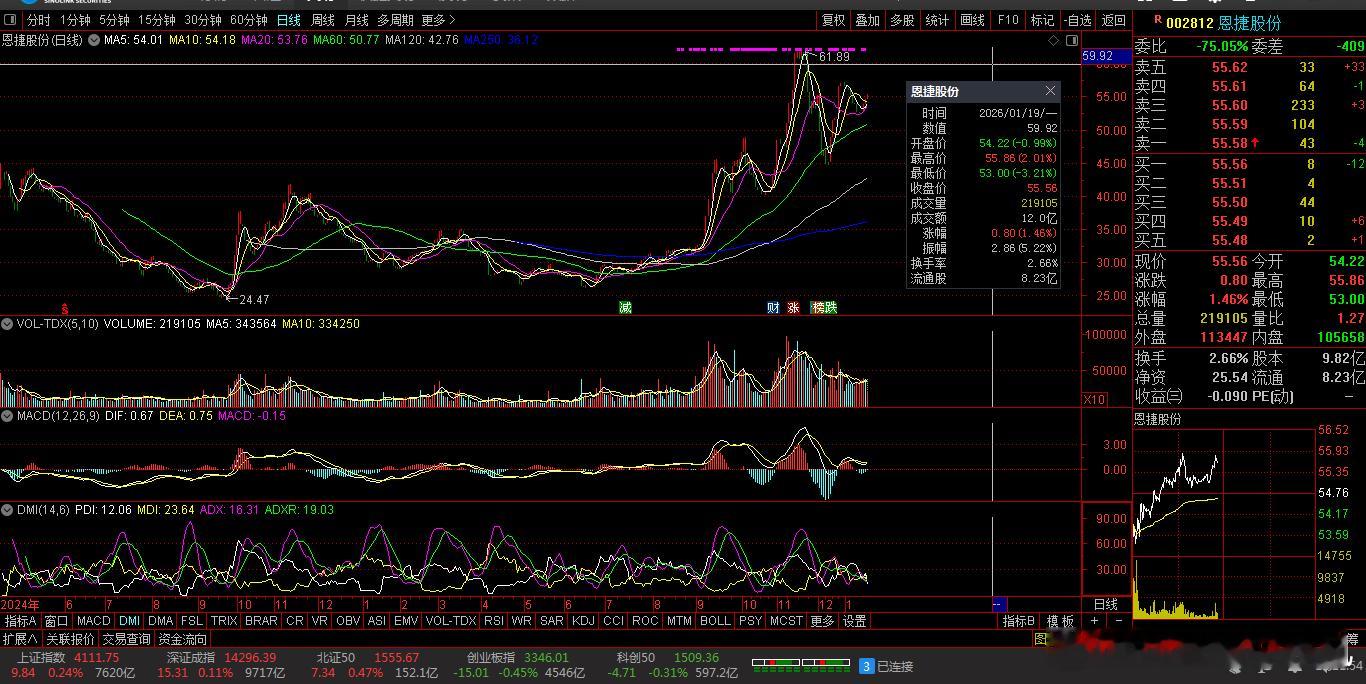Open the 多周期 multi-period view
This screenshot has width=1366, height=684.
pyautogui.click(x=395, y=20)
